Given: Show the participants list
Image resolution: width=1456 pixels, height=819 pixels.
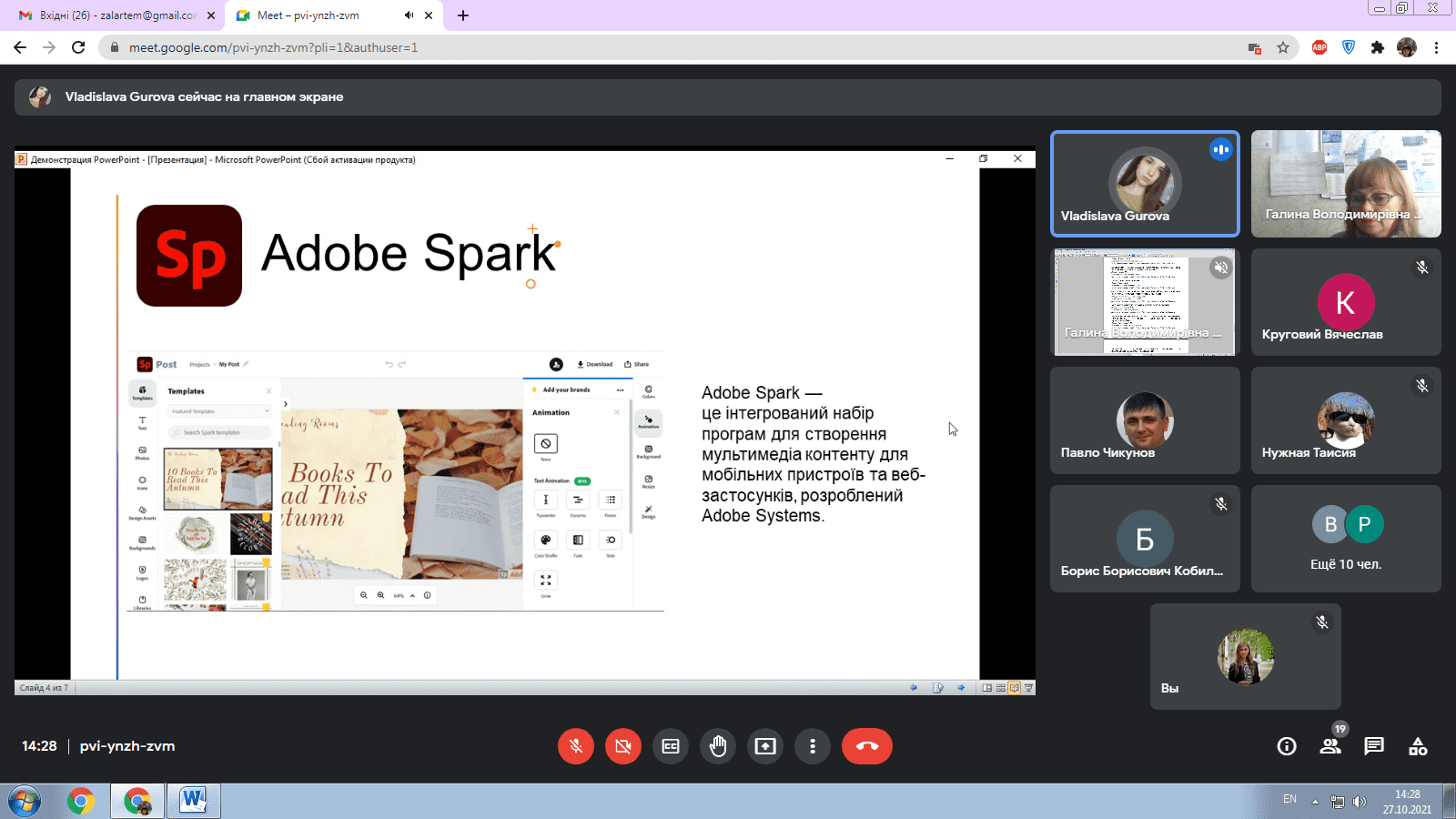Looking at the screenshot, I should [1330, 746].
